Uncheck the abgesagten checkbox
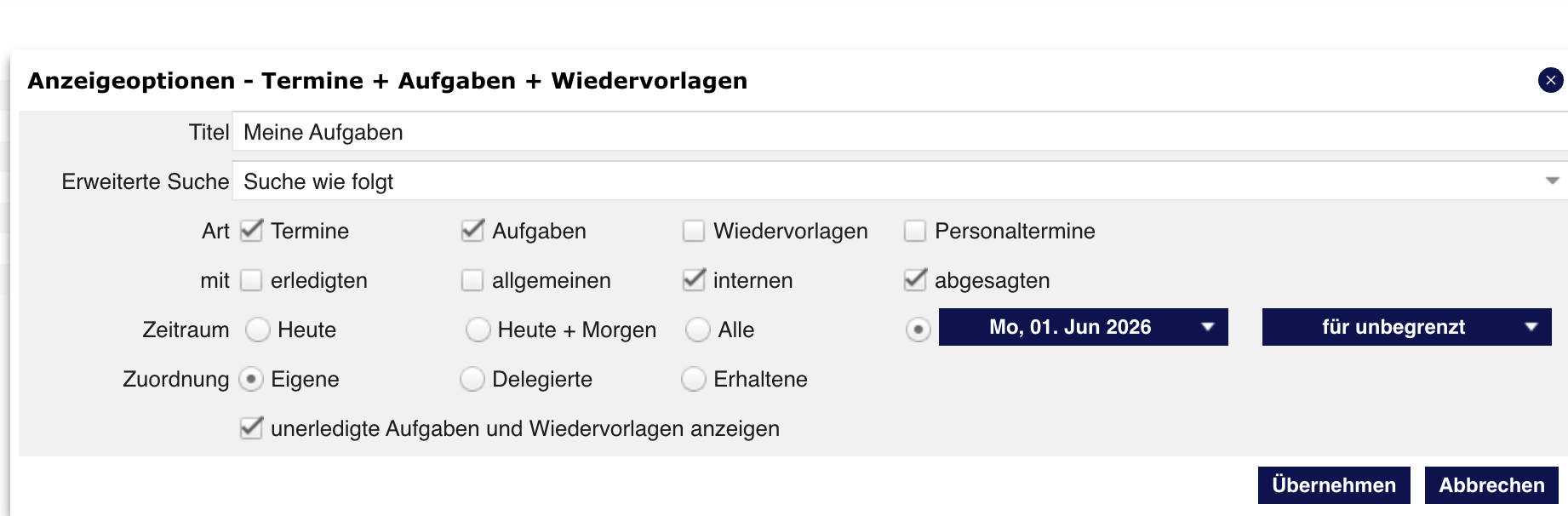The width and height of the screenshot is (1568, 516). point(915,280)
